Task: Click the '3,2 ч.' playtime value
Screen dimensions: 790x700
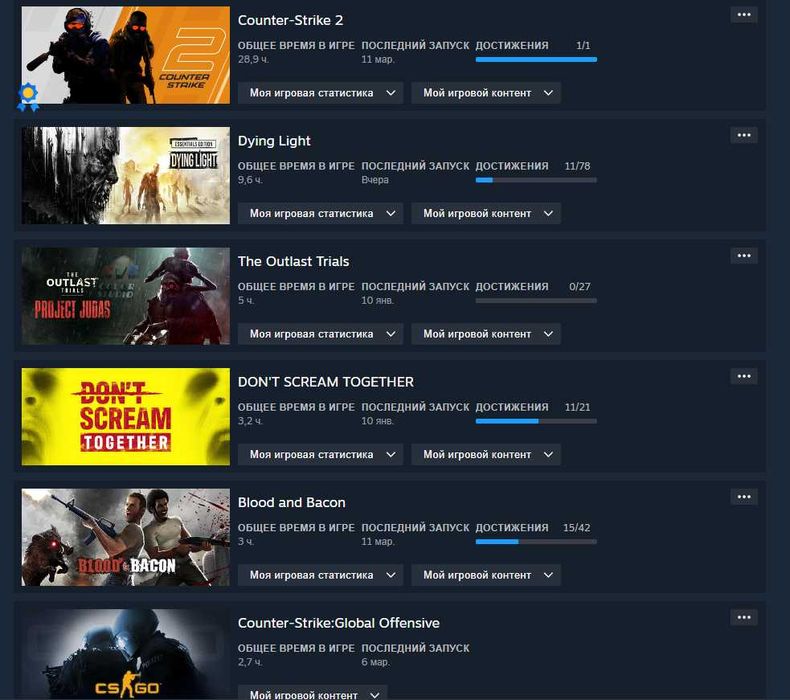Action: (250, 421)
